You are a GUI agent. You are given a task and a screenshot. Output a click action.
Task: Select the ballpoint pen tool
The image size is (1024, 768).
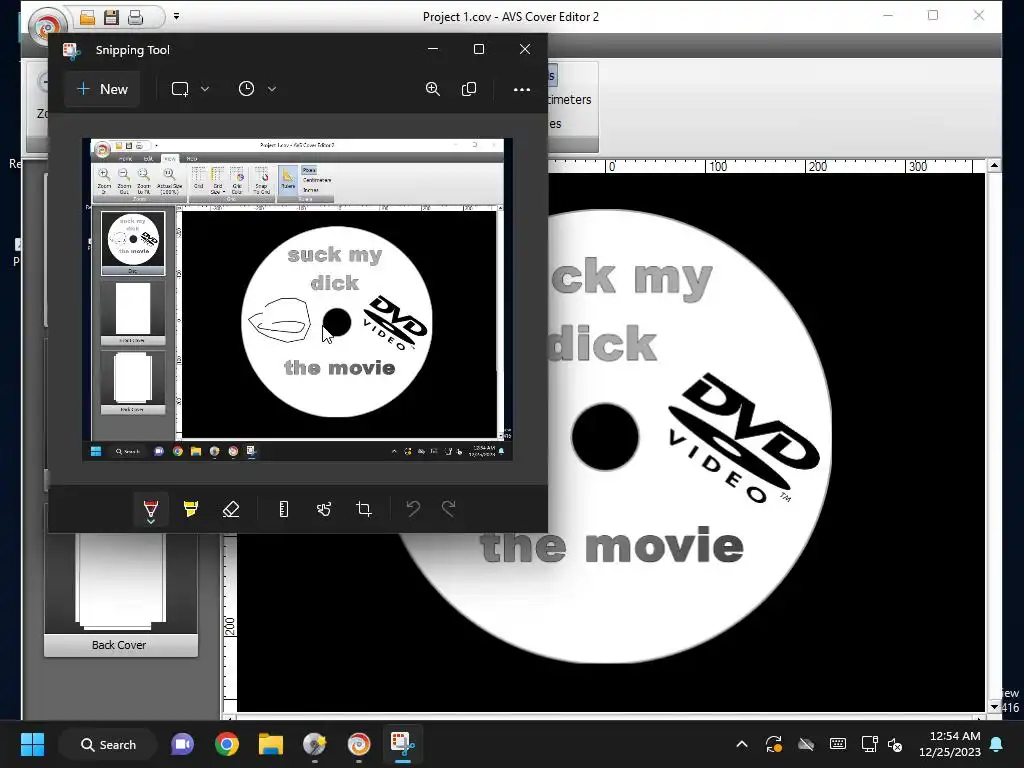(x=151, y=509)
